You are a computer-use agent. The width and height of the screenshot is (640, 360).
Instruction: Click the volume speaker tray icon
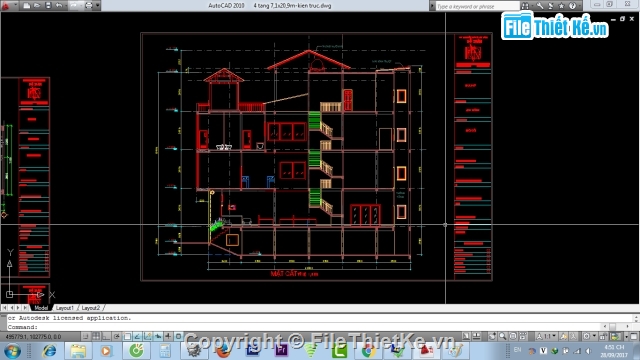pyautogui.click(x=588, y=351)
